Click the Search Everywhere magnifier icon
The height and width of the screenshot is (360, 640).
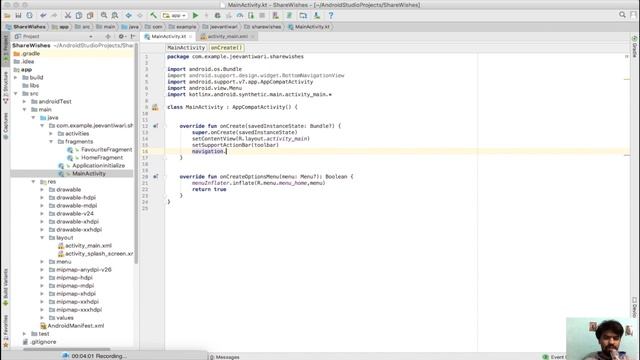[622, 15]
